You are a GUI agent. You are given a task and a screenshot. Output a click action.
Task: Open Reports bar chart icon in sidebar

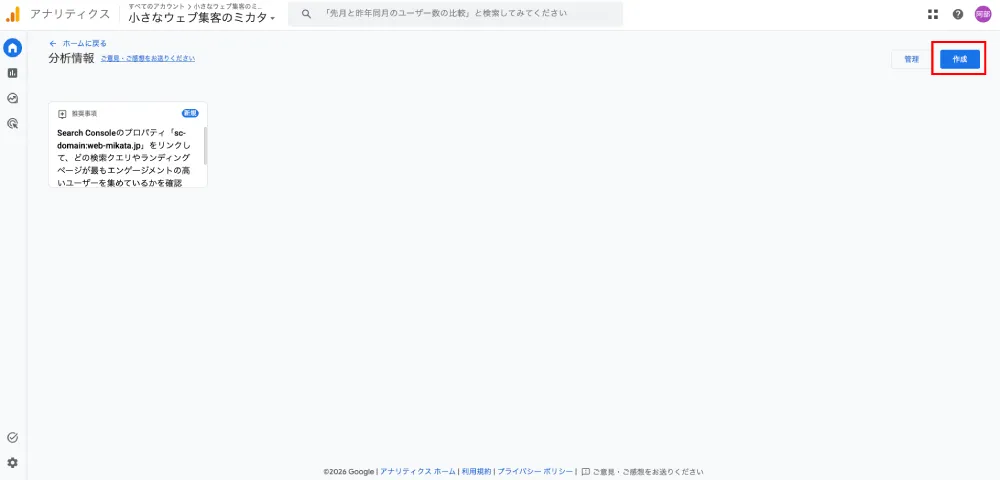pyautogui.click(x=13, y=73)
